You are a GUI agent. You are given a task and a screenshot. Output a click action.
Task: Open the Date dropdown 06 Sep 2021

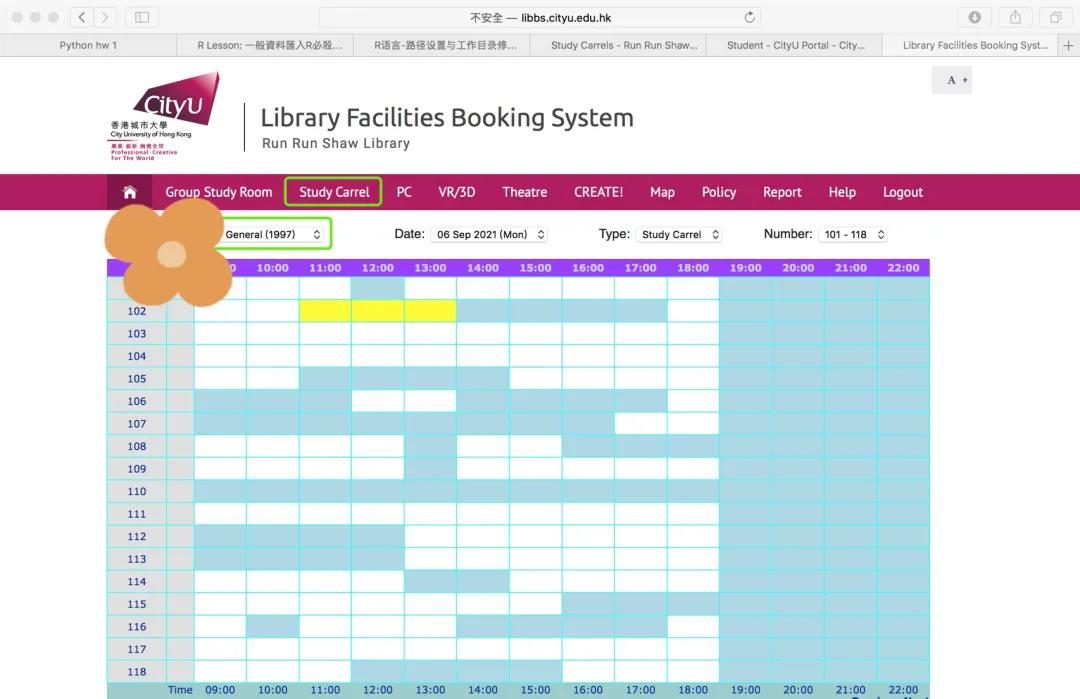(490, 234)
